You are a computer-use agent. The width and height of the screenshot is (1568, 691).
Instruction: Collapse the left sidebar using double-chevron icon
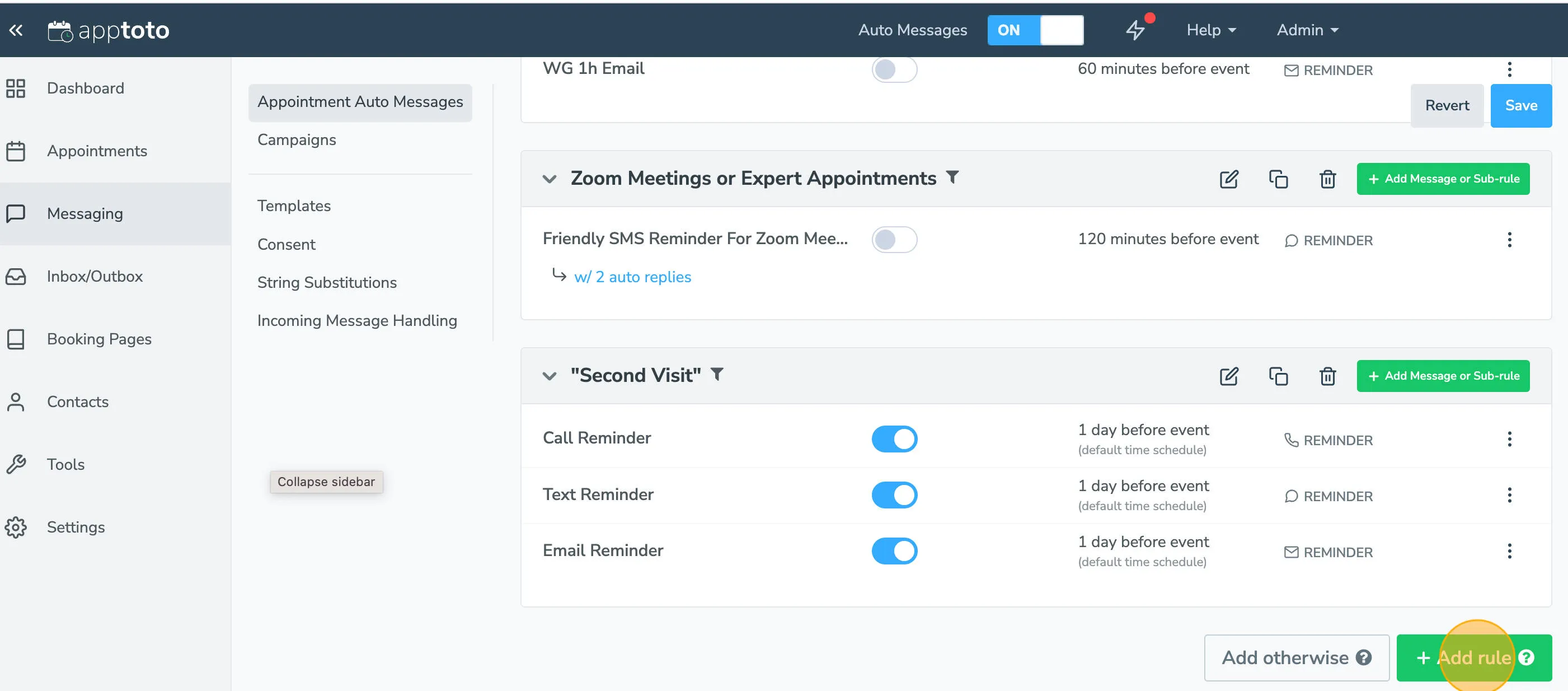pos(16,30)
